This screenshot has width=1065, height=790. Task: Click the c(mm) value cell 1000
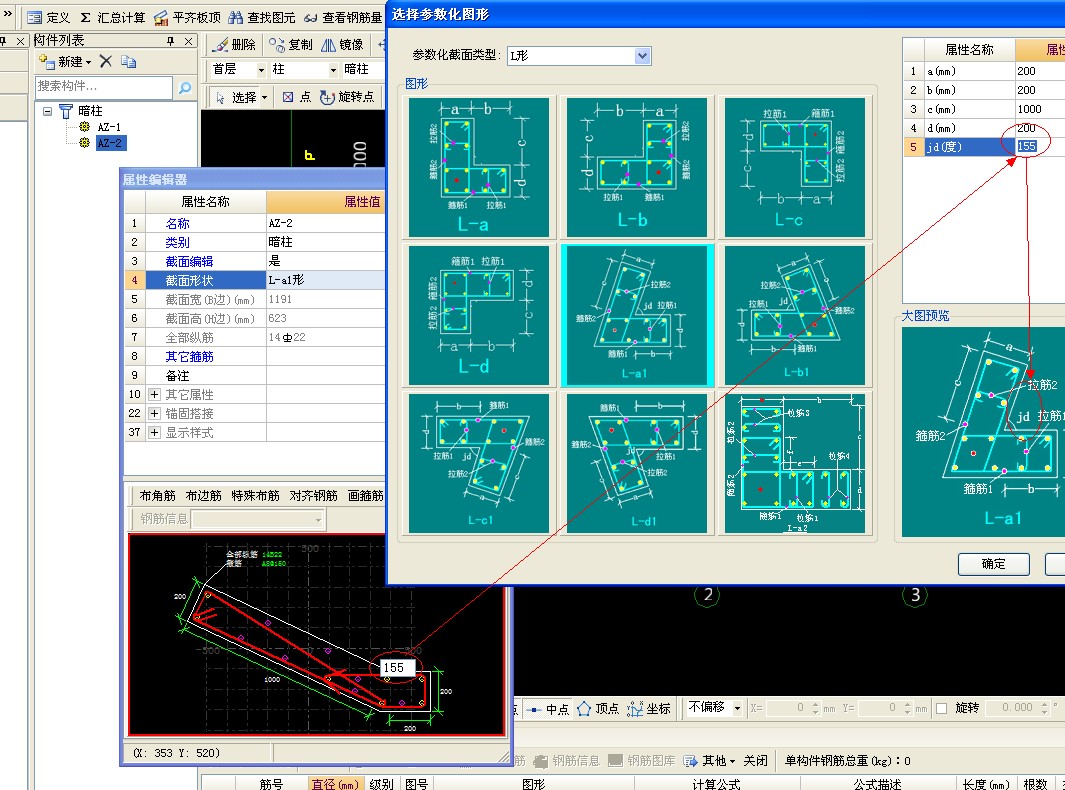coord(1039,109)
